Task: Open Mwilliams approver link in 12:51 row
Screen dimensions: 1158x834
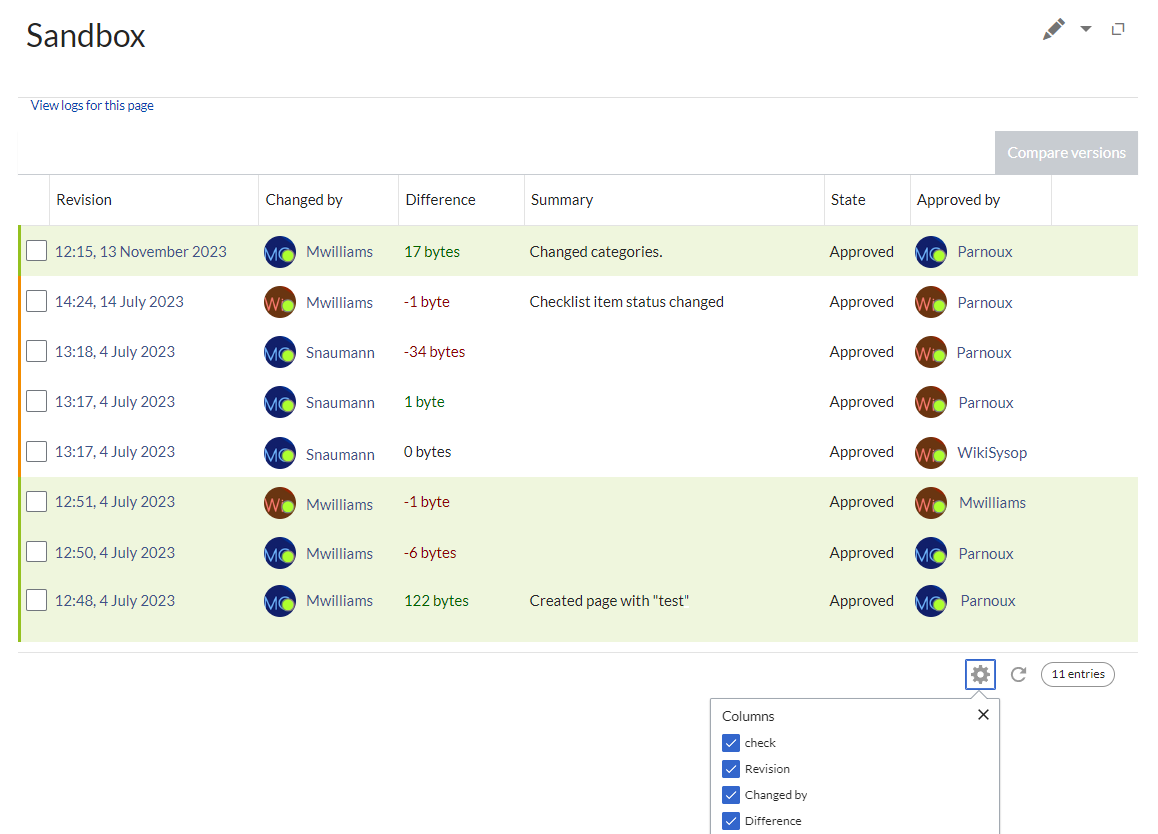Action: [x=993, y=503]
